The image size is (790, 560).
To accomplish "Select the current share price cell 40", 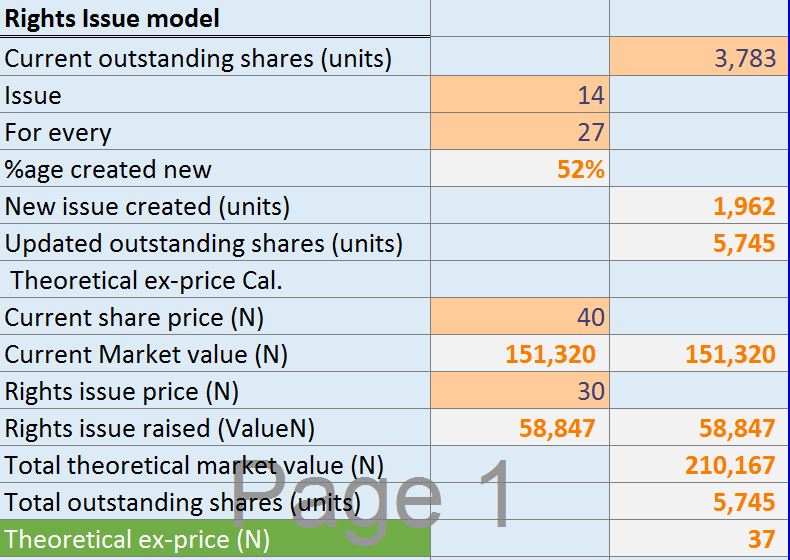I will pos(519,317).
